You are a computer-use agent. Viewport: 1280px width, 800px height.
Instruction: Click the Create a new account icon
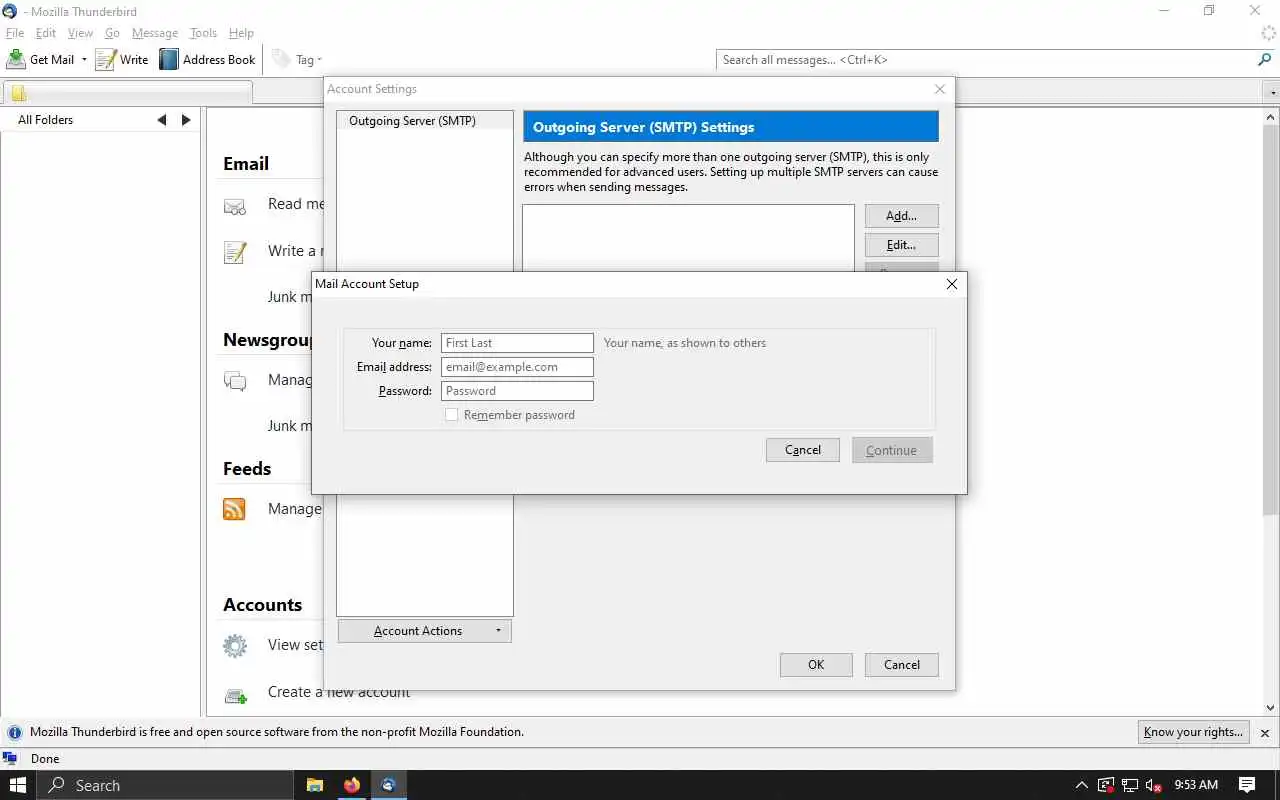[x=235, y=695]
